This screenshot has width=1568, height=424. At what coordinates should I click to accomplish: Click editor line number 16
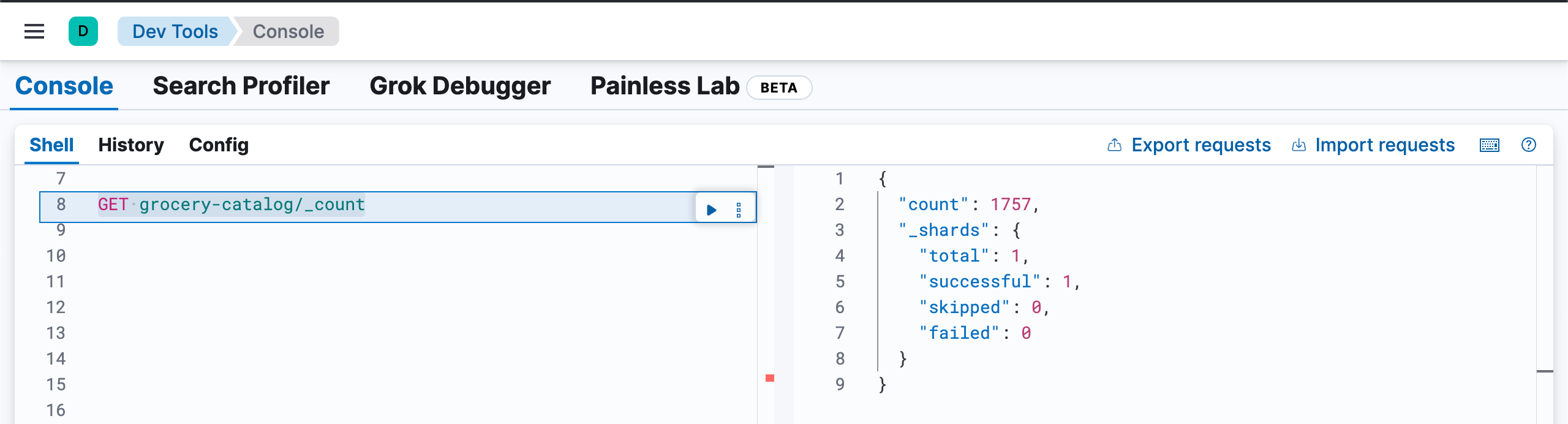coord(56,411)
